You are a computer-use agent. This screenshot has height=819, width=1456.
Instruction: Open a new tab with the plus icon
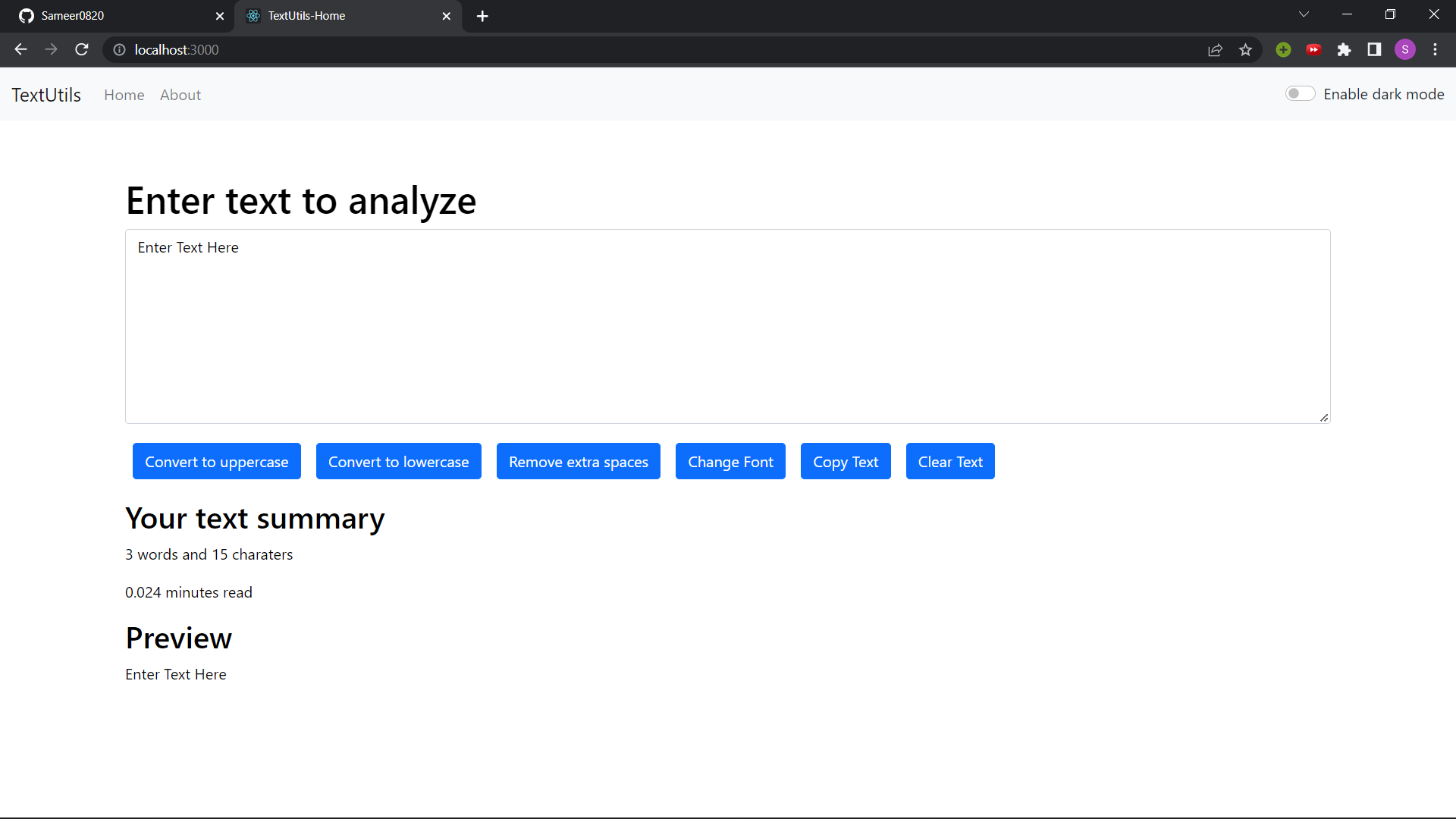pos(482,15)
